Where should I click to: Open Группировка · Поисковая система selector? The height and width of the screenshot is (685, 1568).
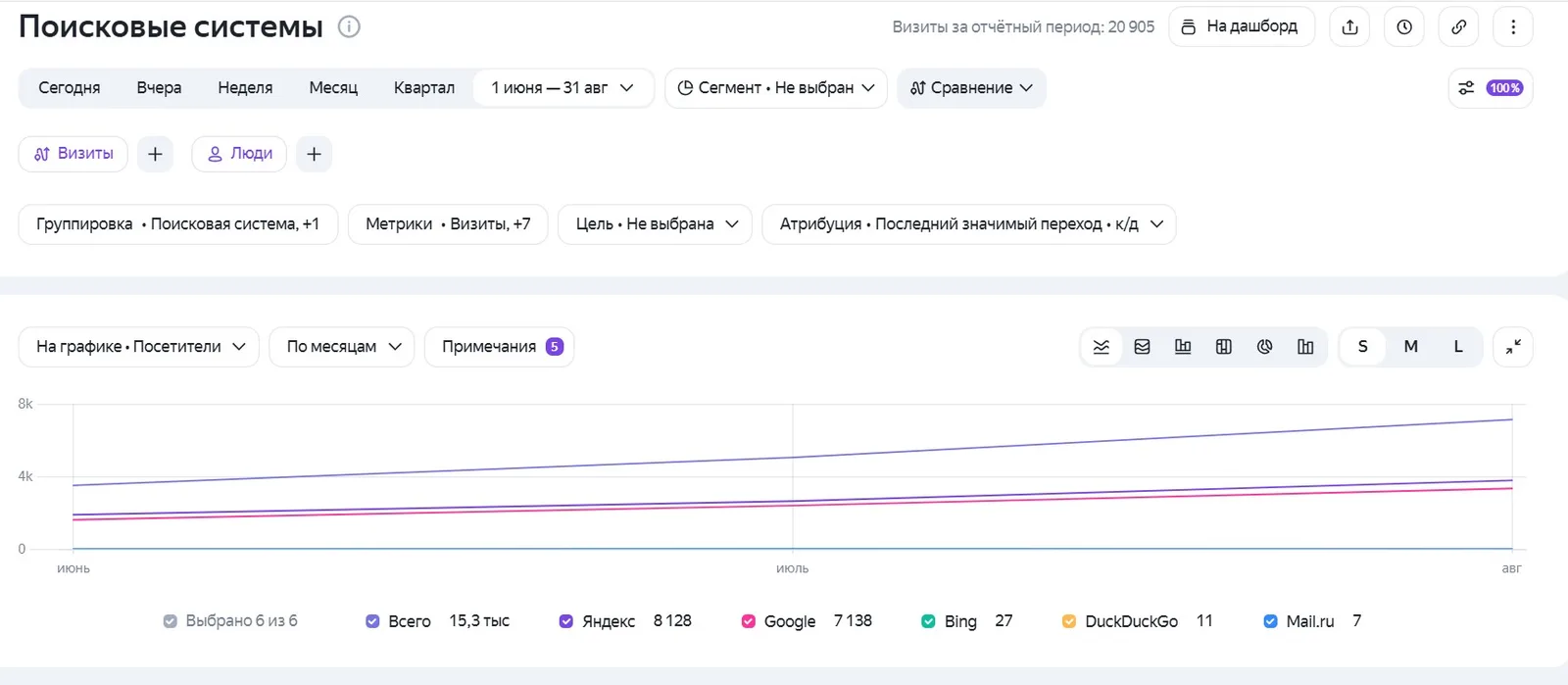(x=178, y=224)
